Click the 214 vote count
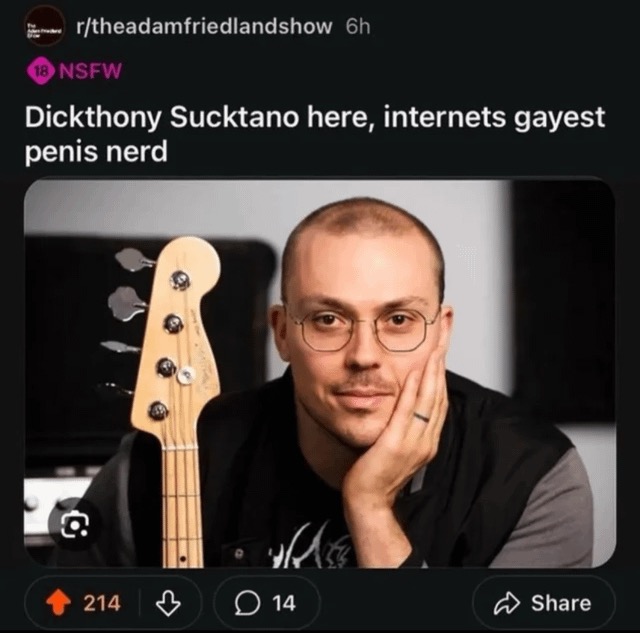 (102, 603)
